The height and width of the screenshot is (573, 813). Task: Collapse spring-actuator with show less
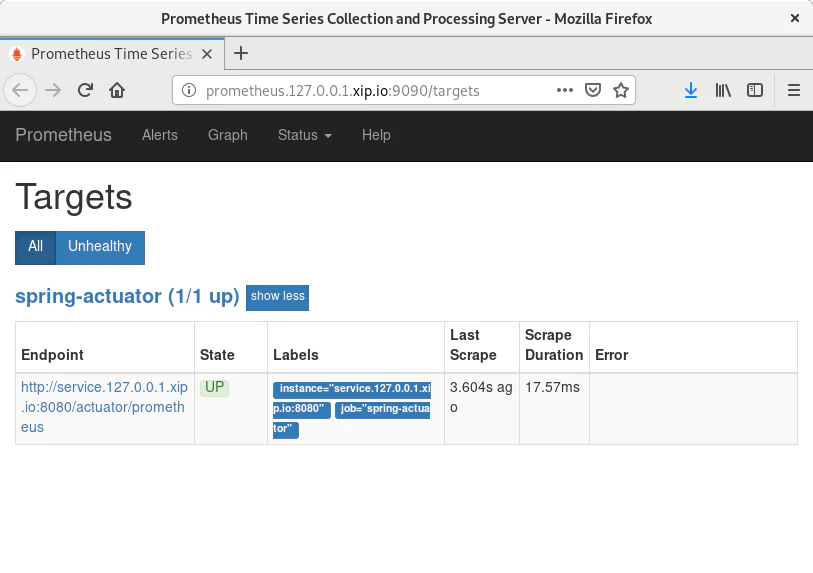click(x=277, y=297)
